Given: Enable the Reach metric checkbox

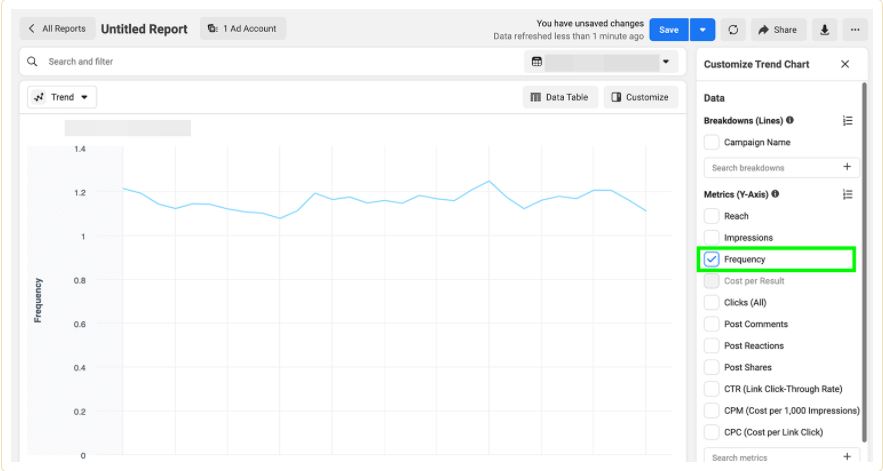Looking at the screenshot, I should click(x=712, y=216).
